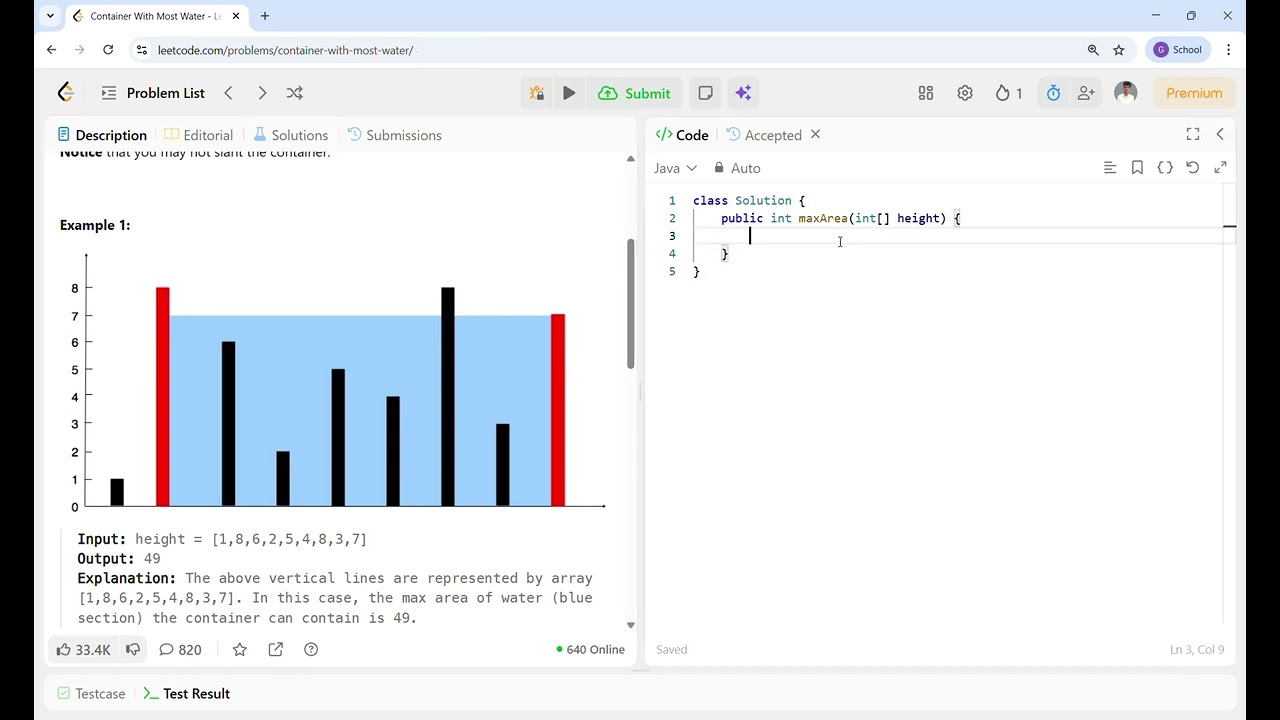Screen dimensions: 1280x720
Task: View site information icon in address bar
Action: pyautogui.click(x=141, y=50)
